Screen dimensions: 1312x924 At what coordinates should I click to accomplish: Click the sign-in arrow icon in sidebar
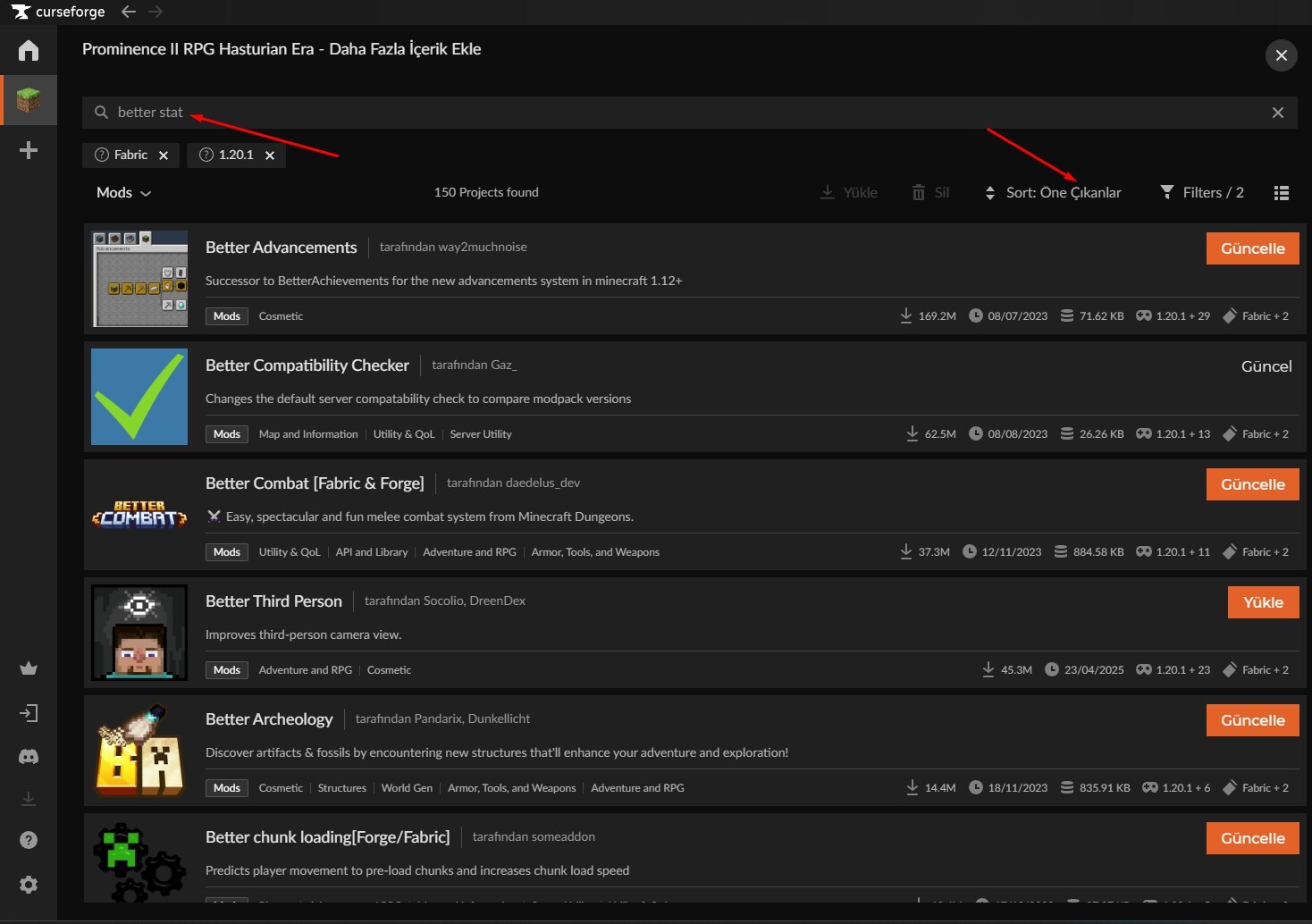pos(29,713)
